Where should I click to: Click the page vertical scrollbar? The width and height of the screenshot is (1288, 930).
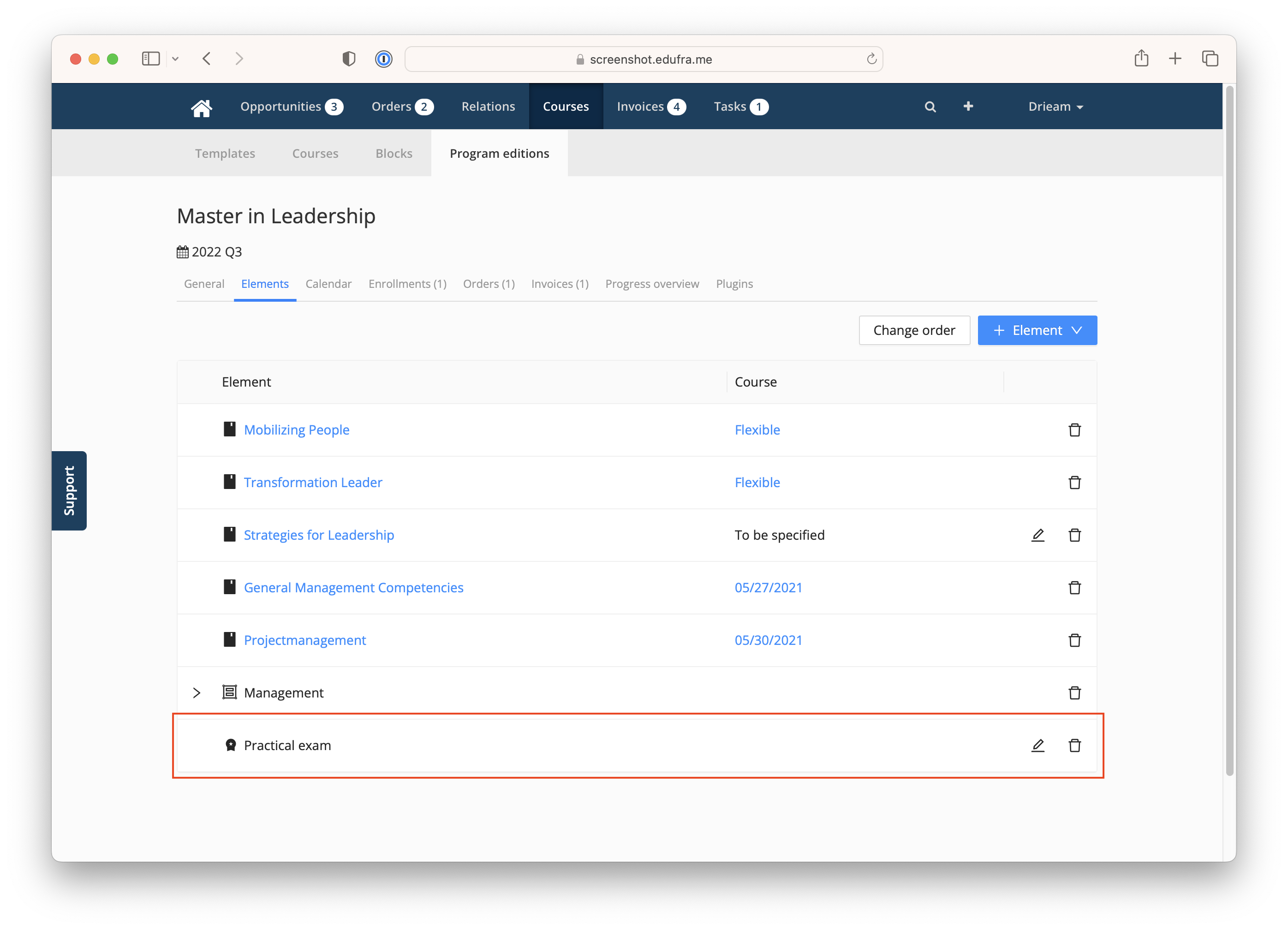pos(1229,430)
